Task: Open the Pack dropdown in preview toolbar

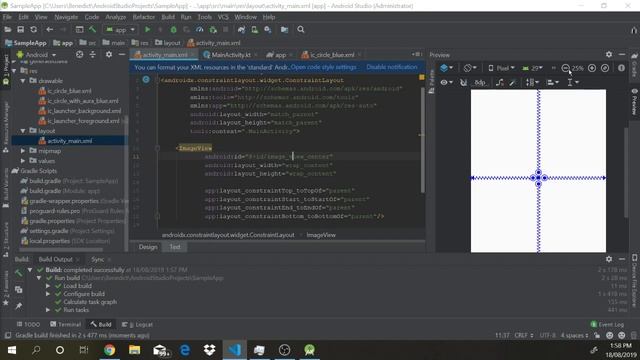Action: pyautogui.click(x=532, y=82)
